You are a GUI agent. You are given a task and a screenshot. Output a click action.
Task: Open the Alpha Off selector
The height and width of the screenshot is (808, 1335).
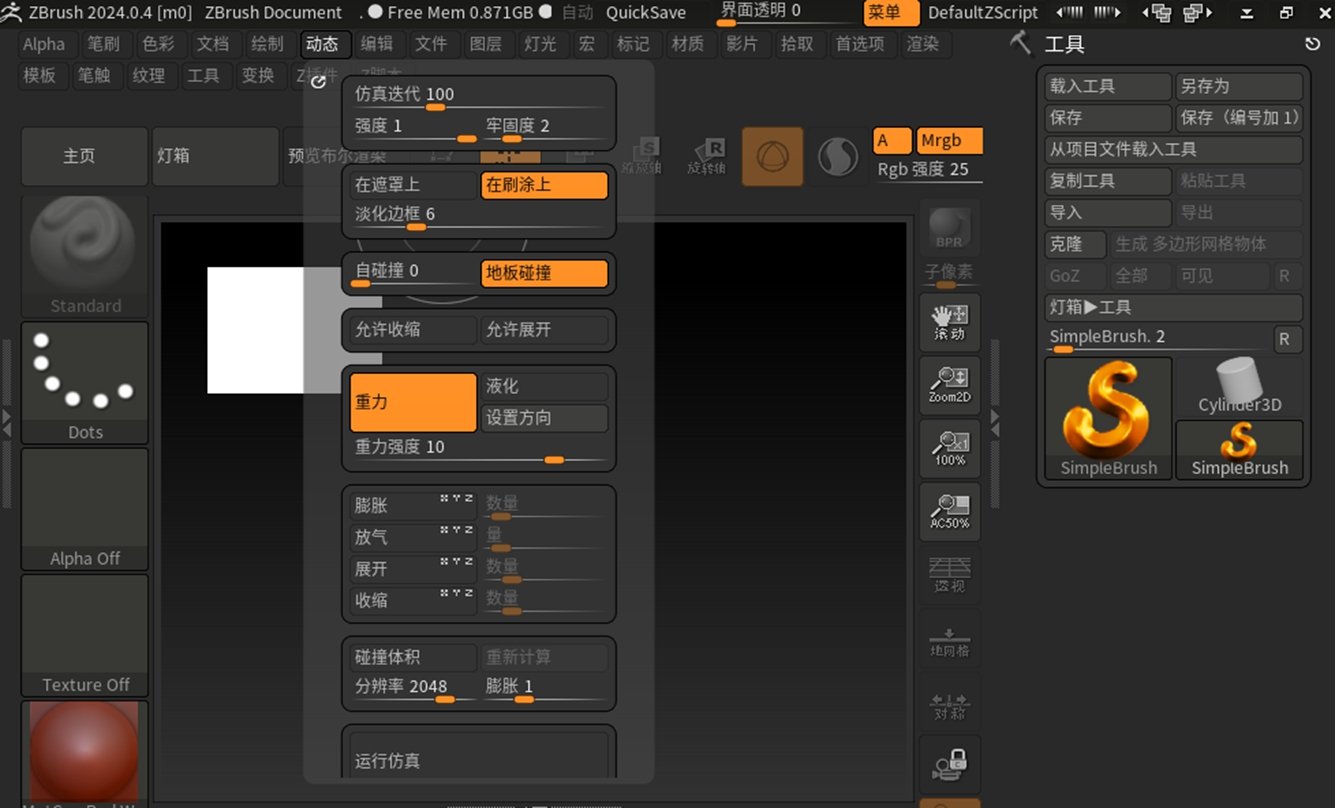(85, 509)
